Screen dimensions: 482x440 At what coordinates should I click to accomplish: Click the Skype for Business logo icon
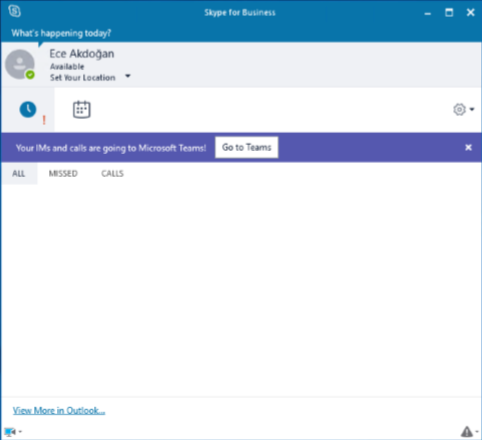coord(15,11)
